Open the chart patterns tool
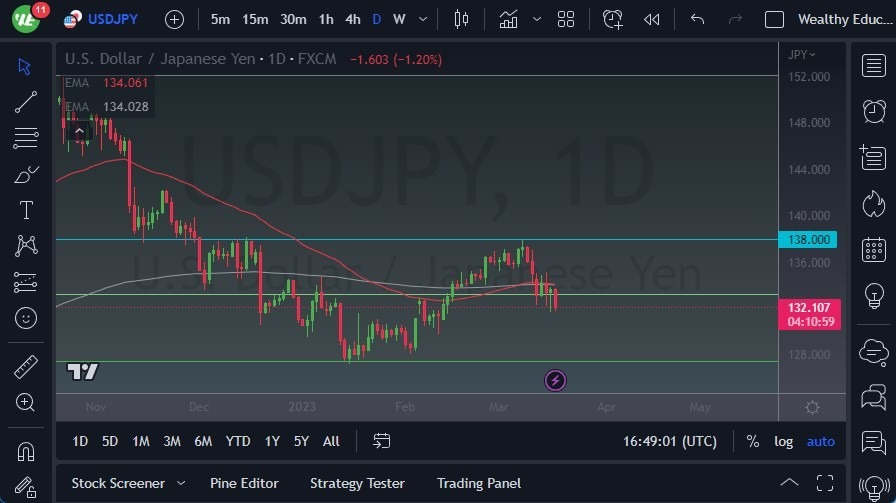Image resolution: width=896 pixels, height=503 pixels. (x=26, y=246)
